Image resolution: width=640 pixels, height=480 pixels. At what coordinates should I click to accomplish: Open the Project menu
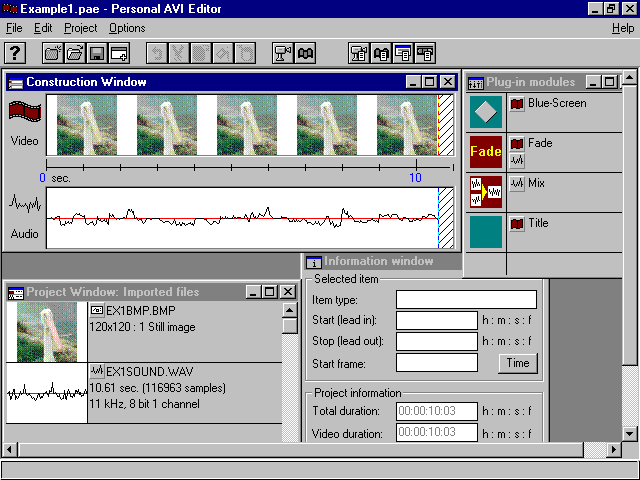(81, 28)
